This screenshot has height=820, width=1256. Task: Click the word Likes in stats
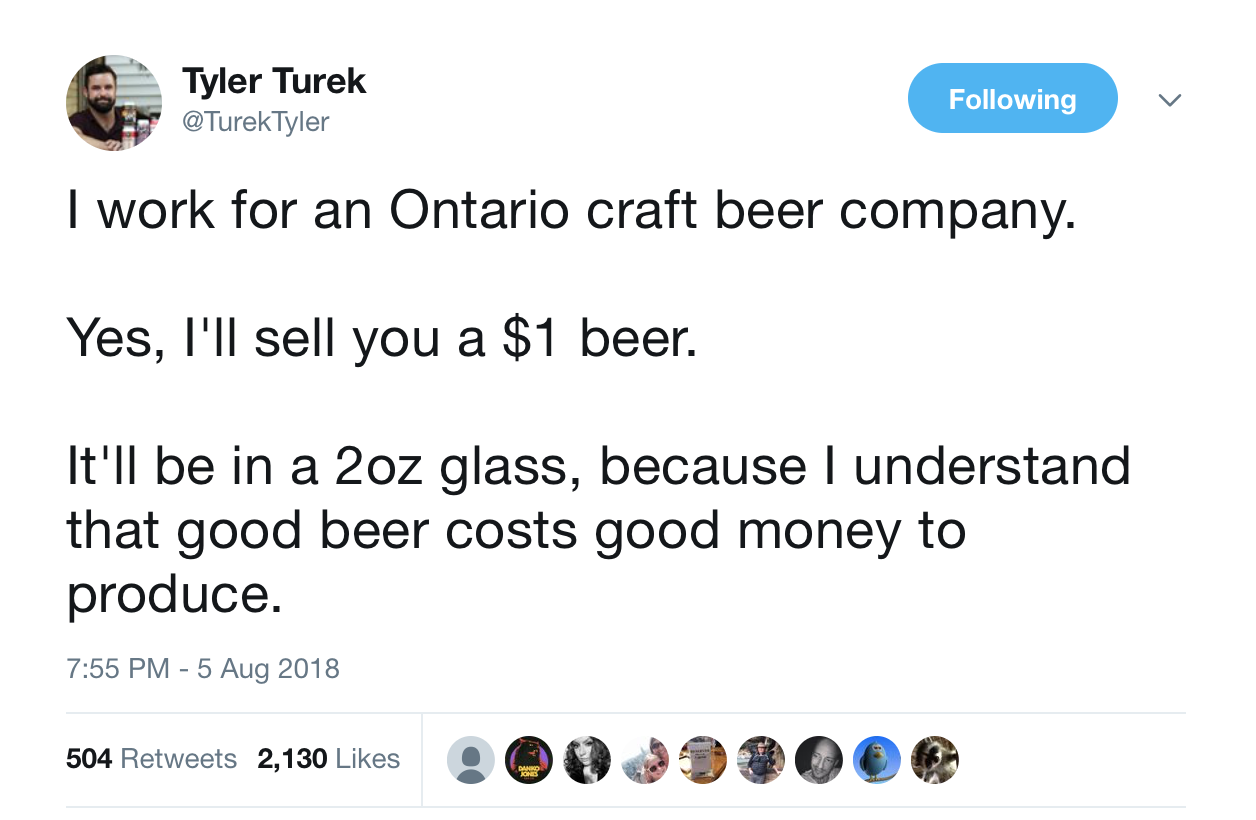pos(367,759)
